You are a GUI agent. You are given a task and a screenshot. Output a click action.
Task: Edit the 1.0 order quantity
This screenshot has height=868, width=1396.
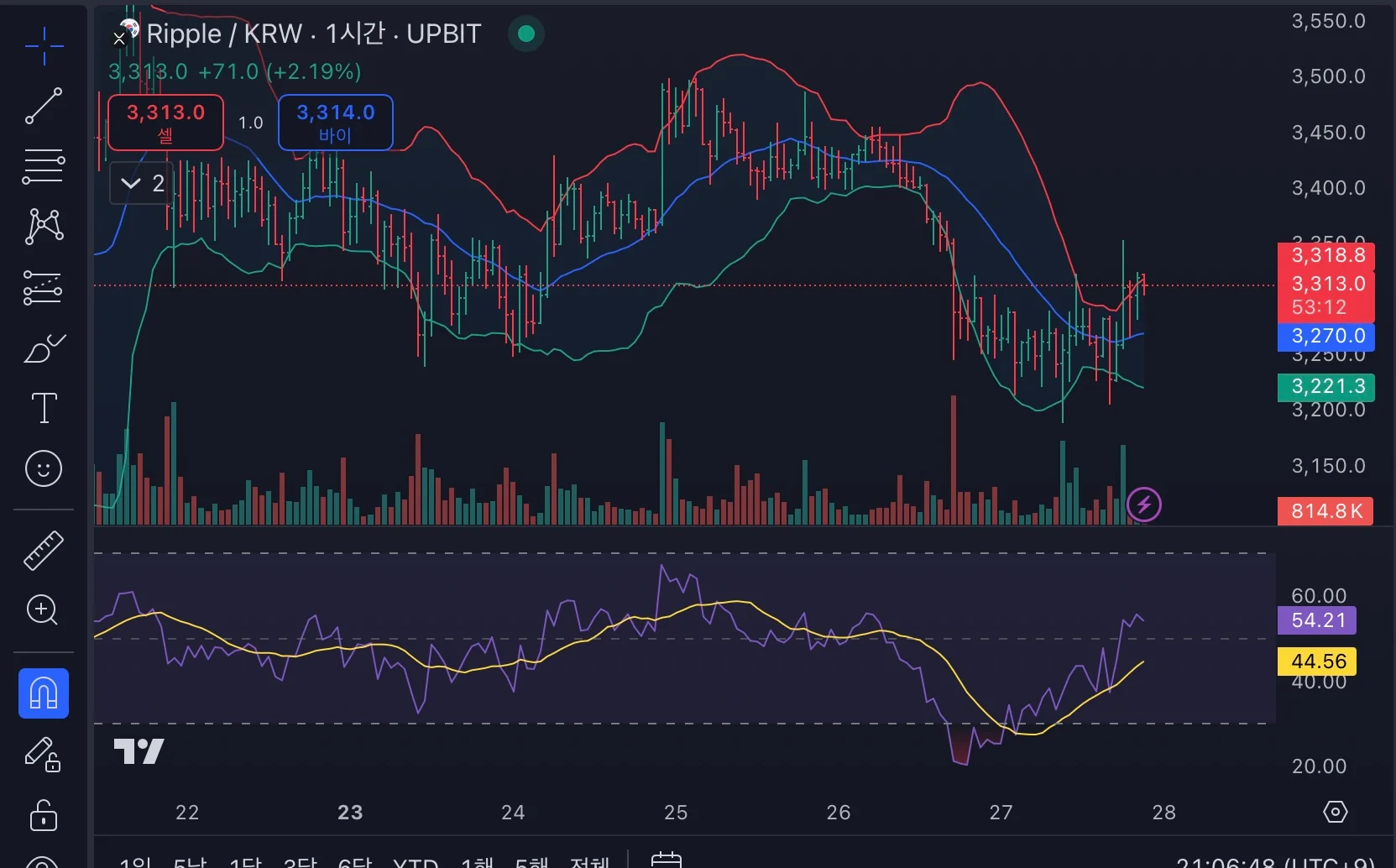[x=251, y=123]
